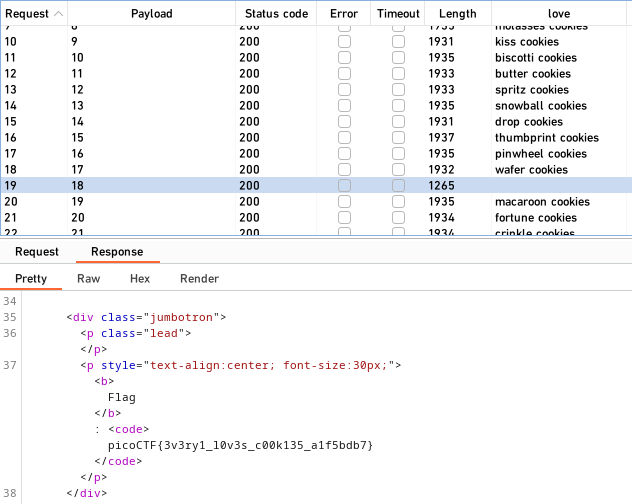The image size is (632, 504).
Task: Toggle Timeout checkbox for request 19
Action: (398, 185)
